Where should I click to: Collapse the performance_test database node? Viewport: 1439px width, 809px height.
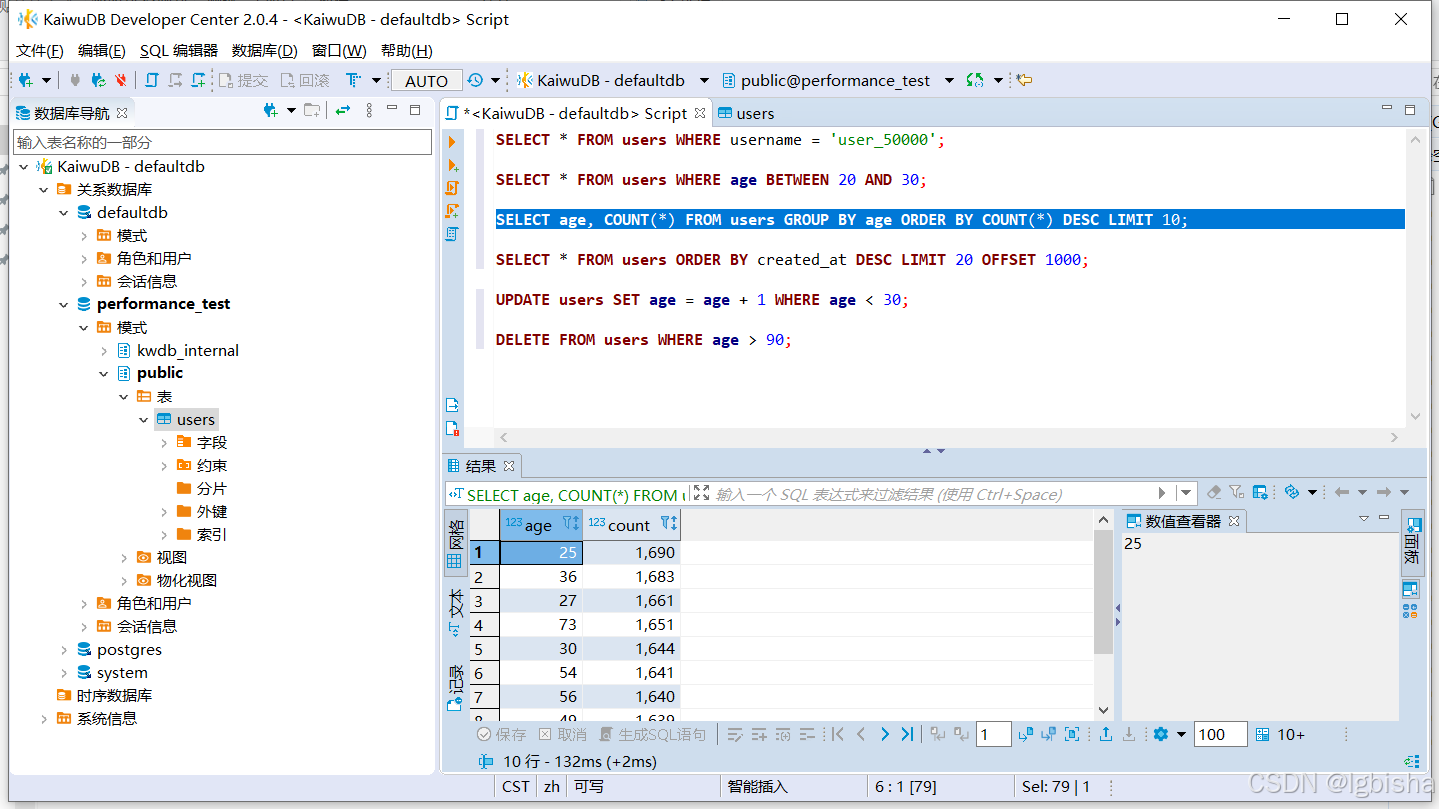point(64,304)
